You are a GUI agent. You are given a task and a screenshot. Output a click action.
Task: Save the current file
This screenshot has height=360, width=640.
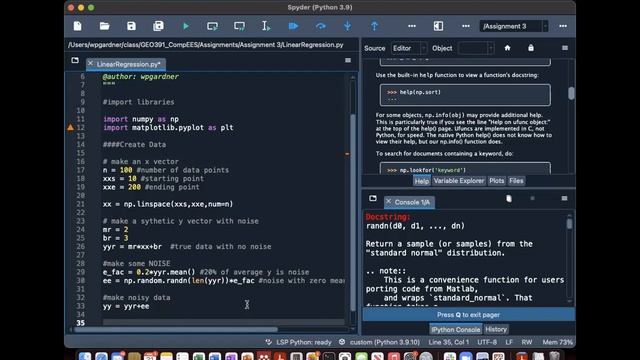pyautogui.click(x=131, y=26)
